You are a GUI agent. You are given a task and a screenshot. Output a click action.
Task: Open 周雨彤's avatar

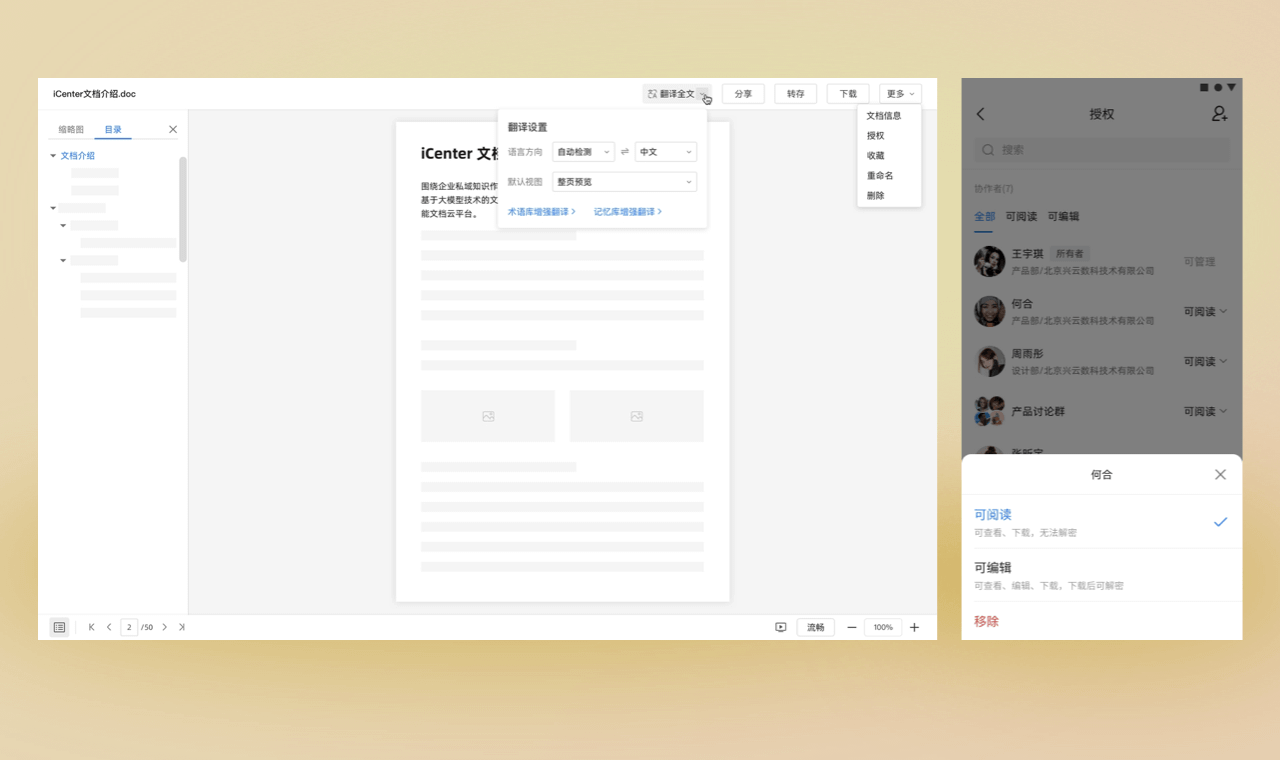pos(990,361)
